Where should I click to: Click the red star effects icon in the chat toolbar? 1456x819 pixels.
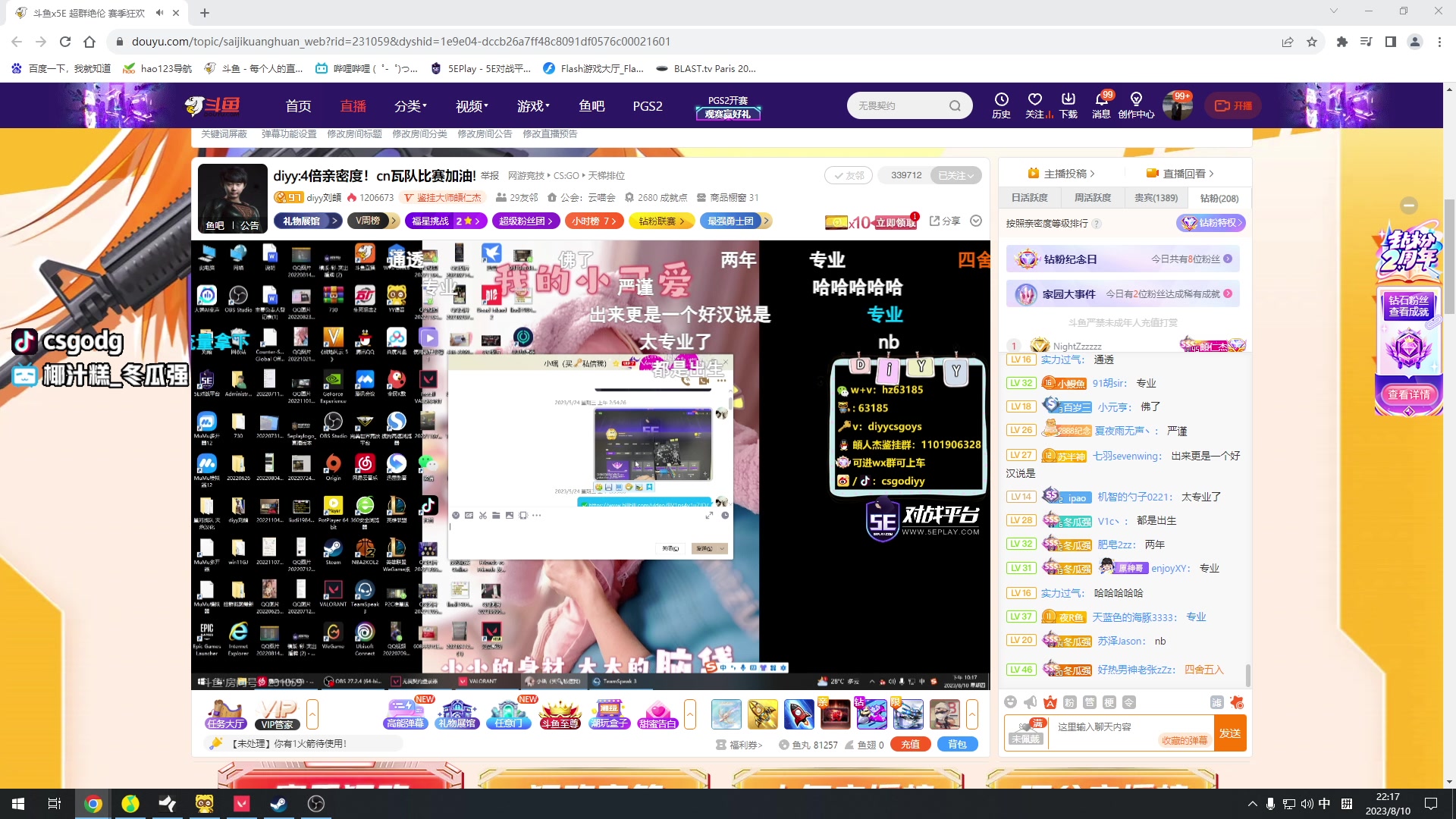[1237, 702]
